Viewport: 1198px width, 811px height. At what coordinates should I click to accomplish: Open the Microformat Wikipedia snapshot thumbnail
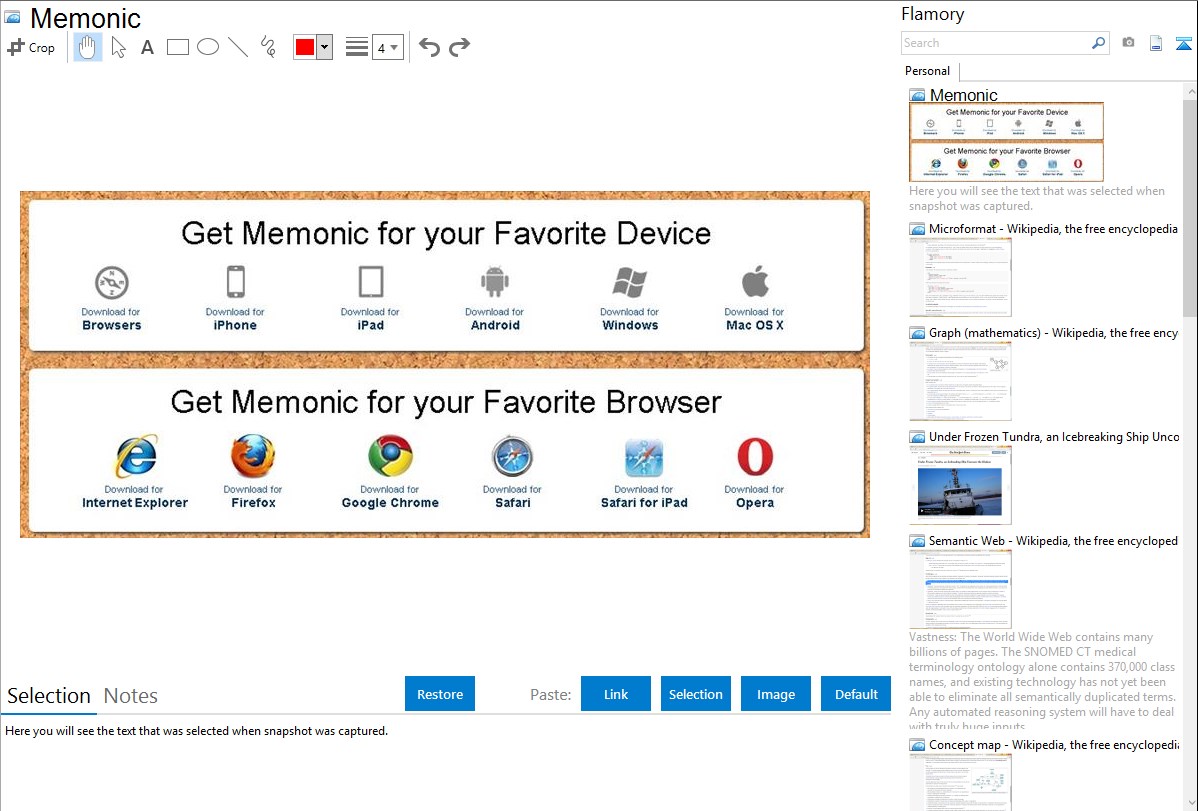tap(960, 277)
